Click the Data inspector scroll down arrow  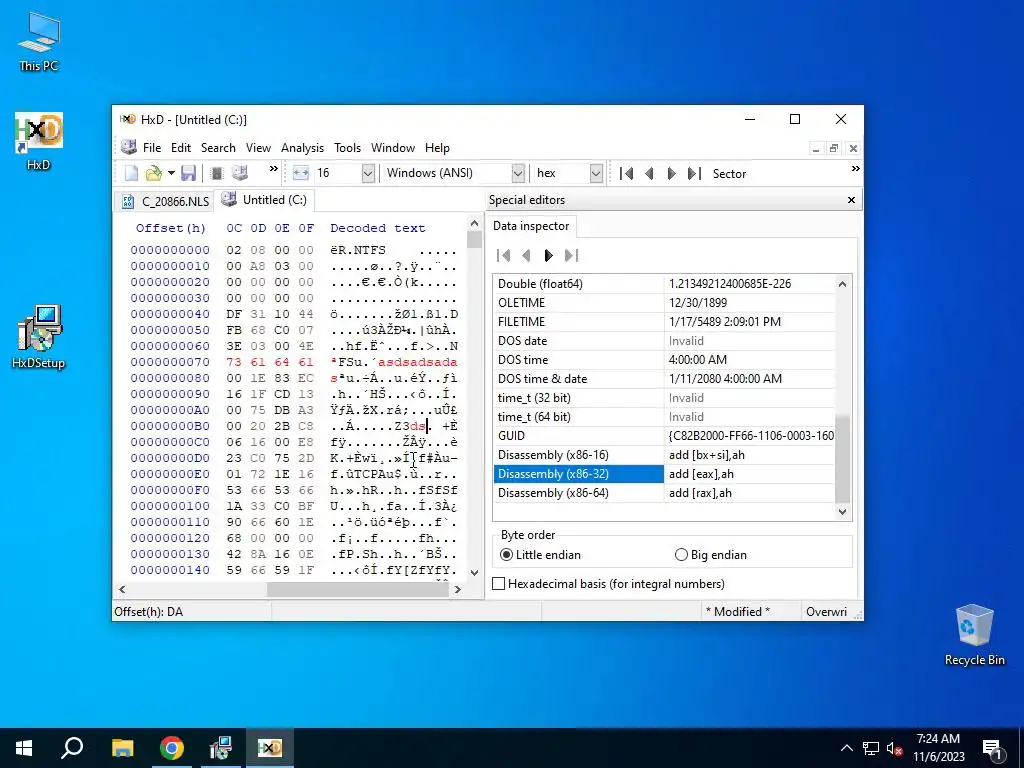pyautogui.click(x=842, y=512)
